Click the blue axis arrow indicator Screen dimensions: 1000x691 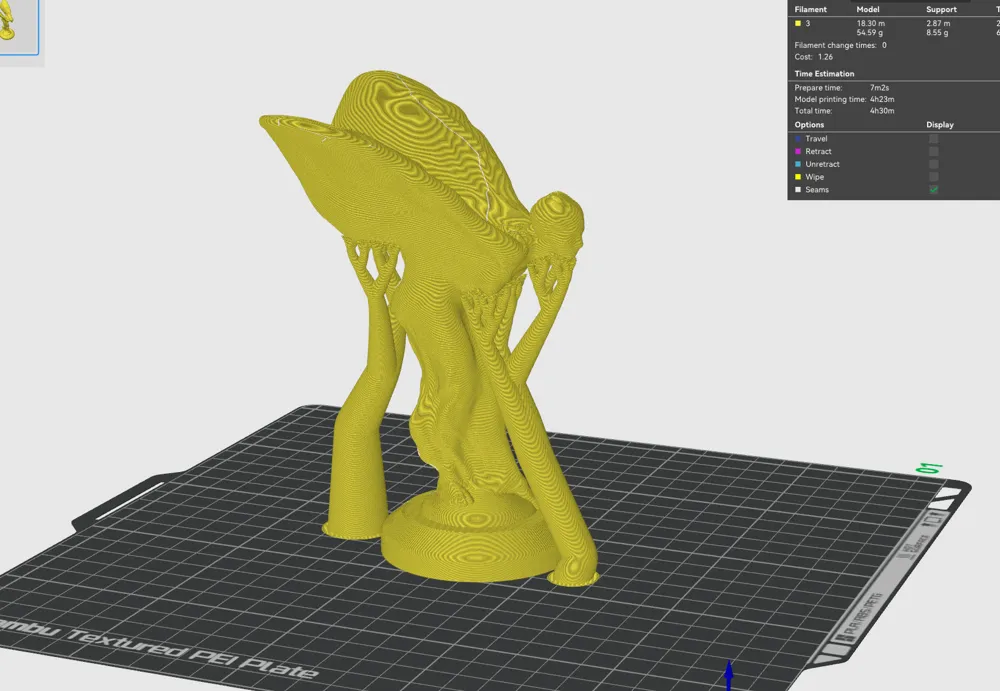coord(728,675)
